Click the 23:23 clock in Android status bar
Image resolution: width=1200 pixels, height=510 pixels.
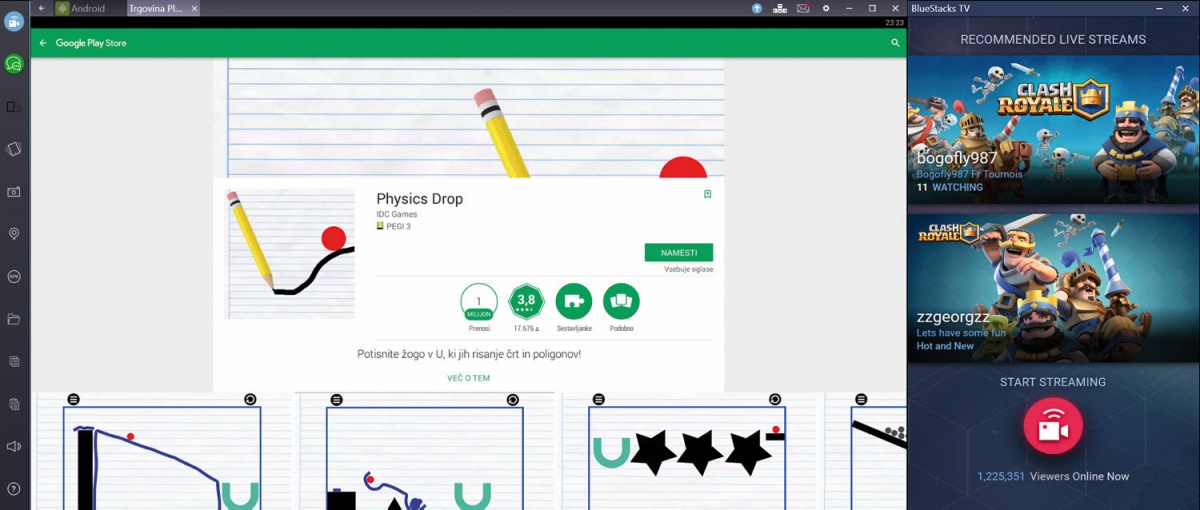(895, 22)
